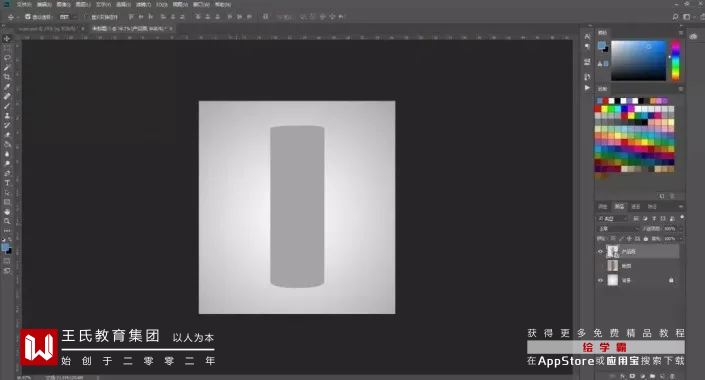Open workspace switcher in options bar
705x380 pixels.
[686, 17]
